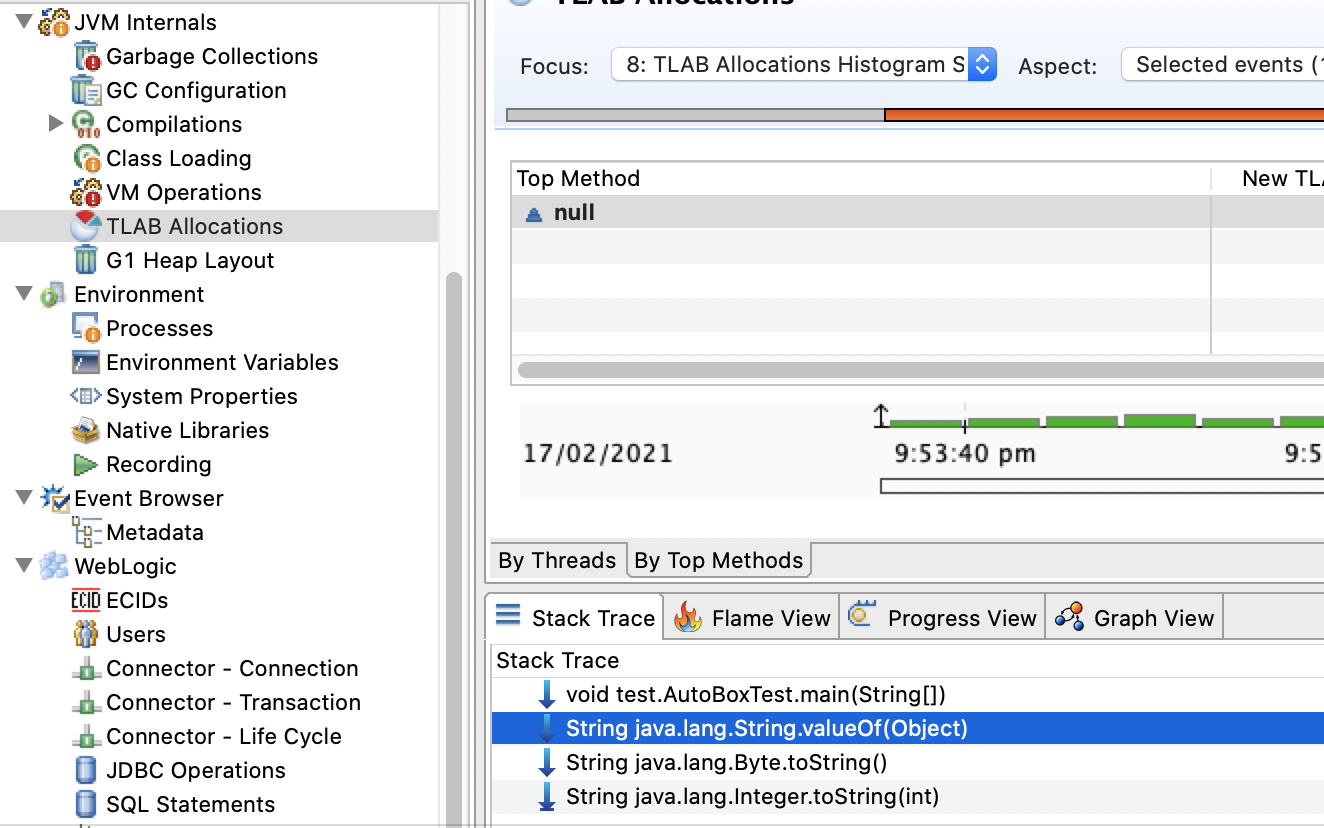This screenshot has width=1324, height=828.
Task: Select the Recording play icon
Action: (86, 465)
